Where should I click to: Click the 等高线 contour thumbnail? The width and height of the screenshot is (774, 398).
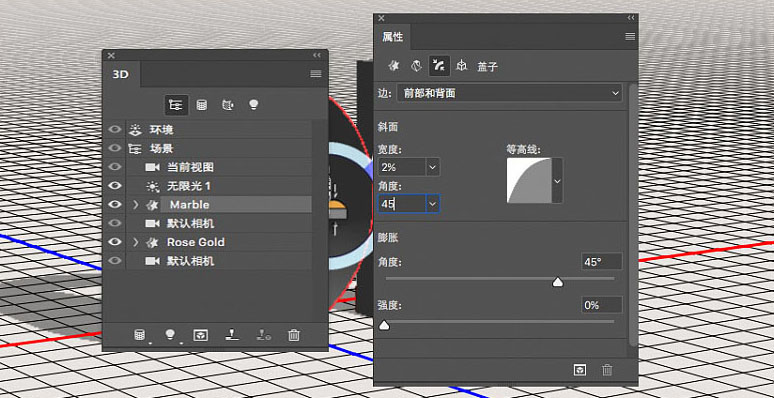click(x=529, y=181)
